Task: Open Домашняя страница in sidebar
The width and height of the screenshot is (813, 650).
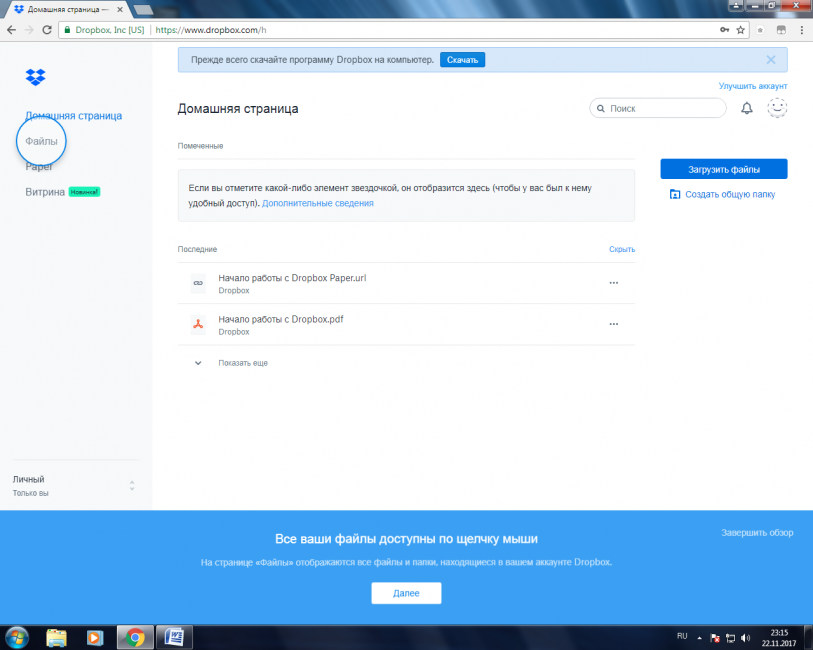Action: point(74,116)
